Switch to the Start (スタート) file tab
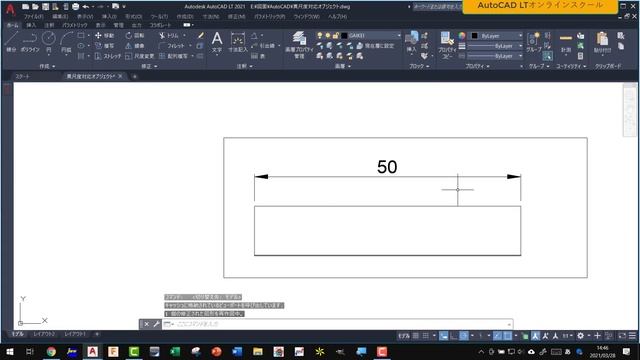This screenshot has width=640, height=360. pos(22,76)
